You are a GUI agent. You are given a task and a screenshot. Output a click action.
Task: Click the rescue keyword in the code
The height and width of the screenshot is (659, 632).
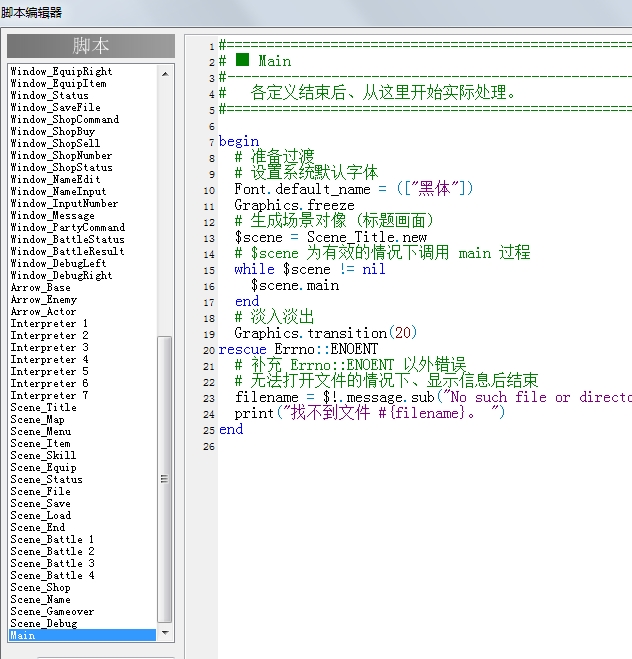pos(242,349)
